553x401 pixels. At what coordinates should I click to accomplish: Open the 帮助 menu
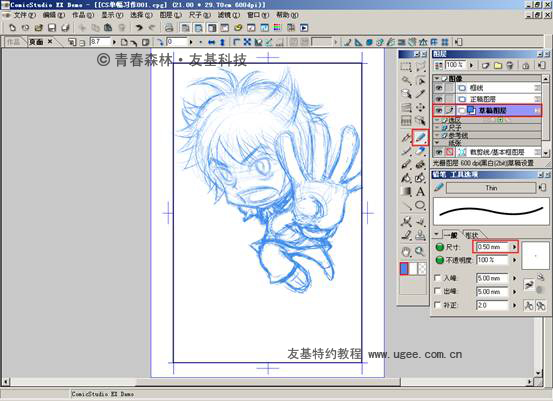[x=287, y=15]
